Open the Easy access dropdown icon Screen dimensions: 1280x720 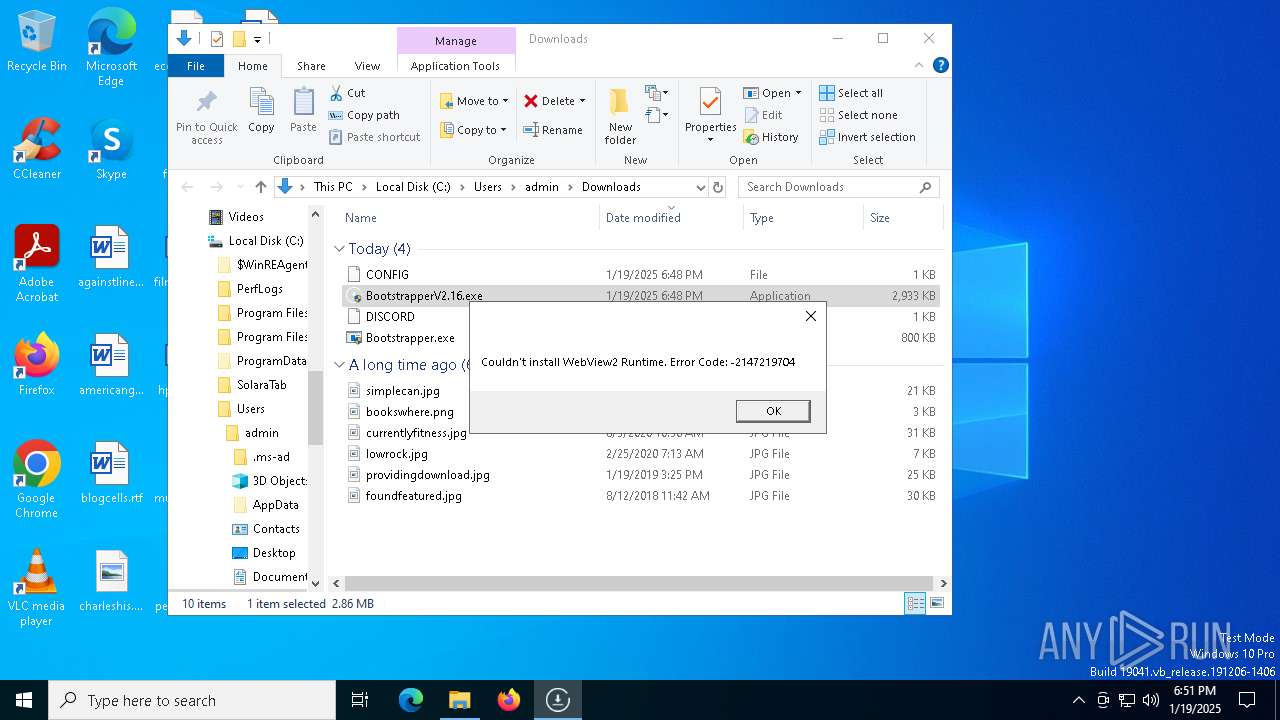657,115
